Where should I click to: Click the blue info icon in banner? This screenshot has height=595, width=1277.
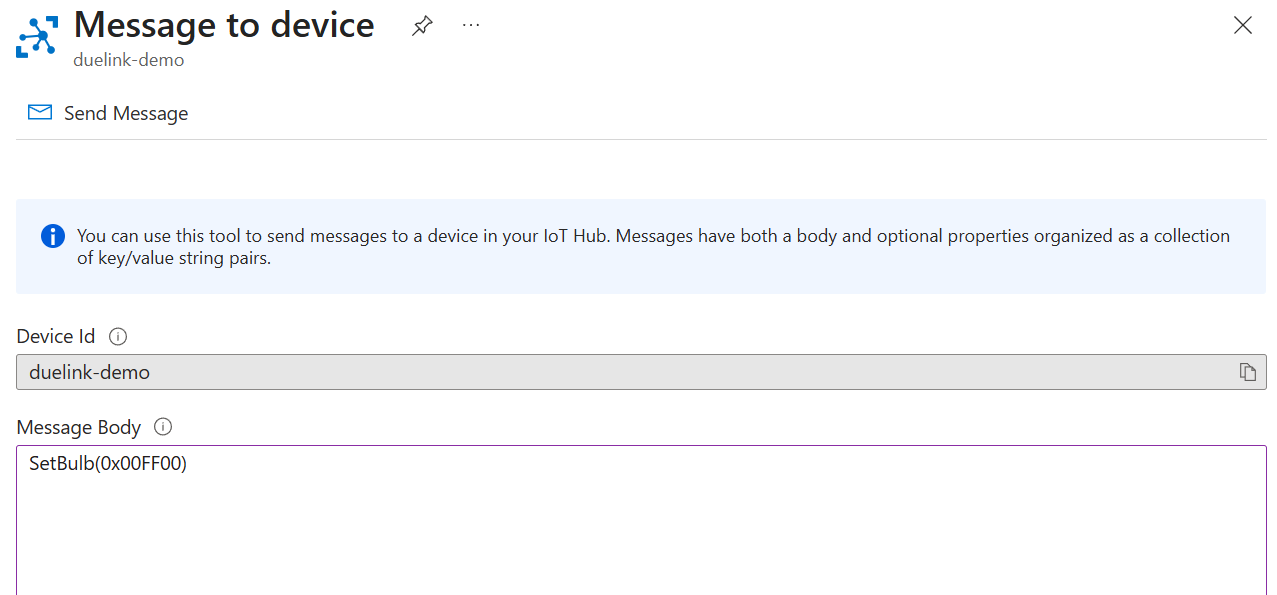[x=52, y=237]
